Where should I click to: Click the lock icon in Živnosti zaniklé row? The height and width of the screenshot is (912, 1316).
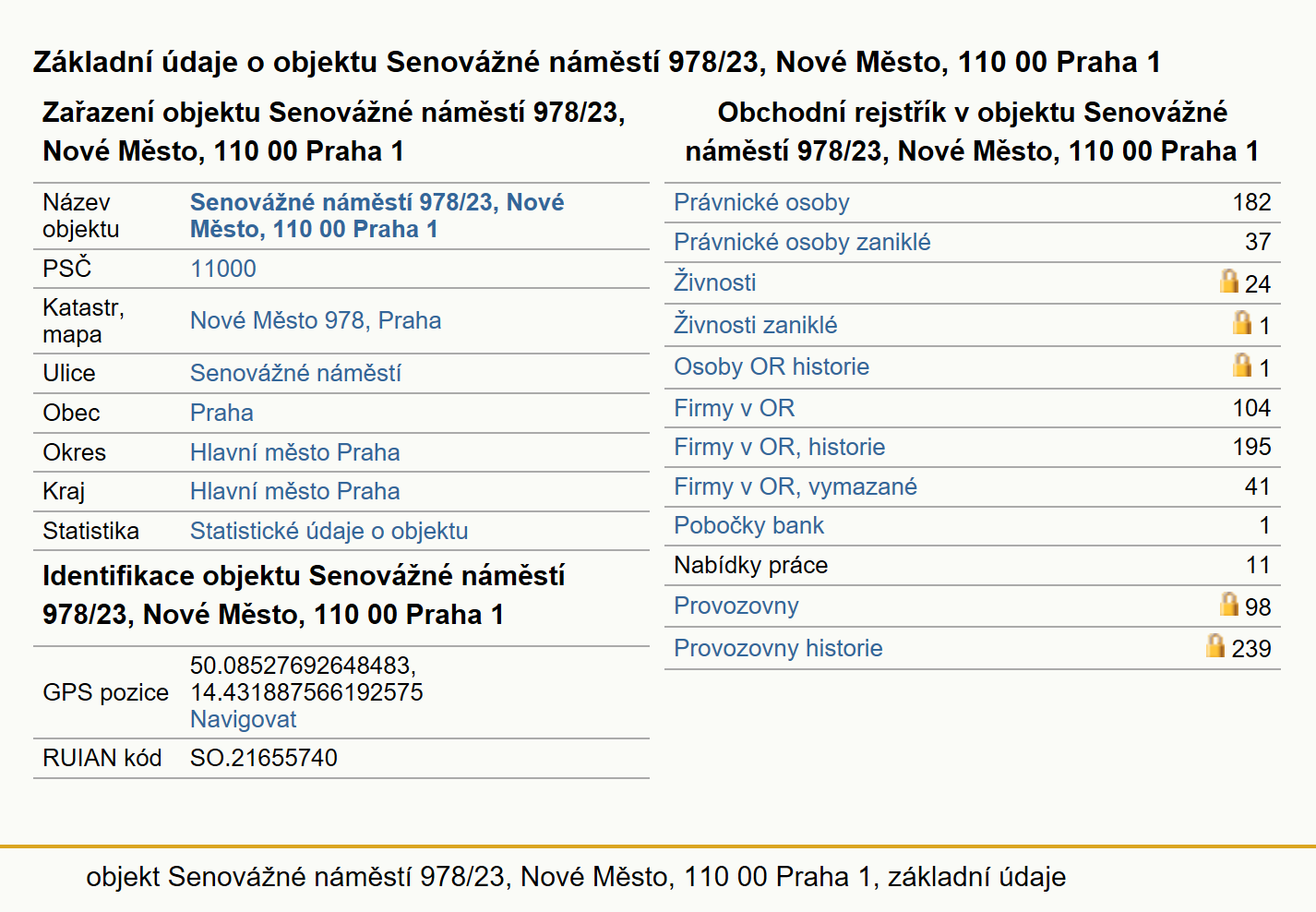(x=1242, y=322)
